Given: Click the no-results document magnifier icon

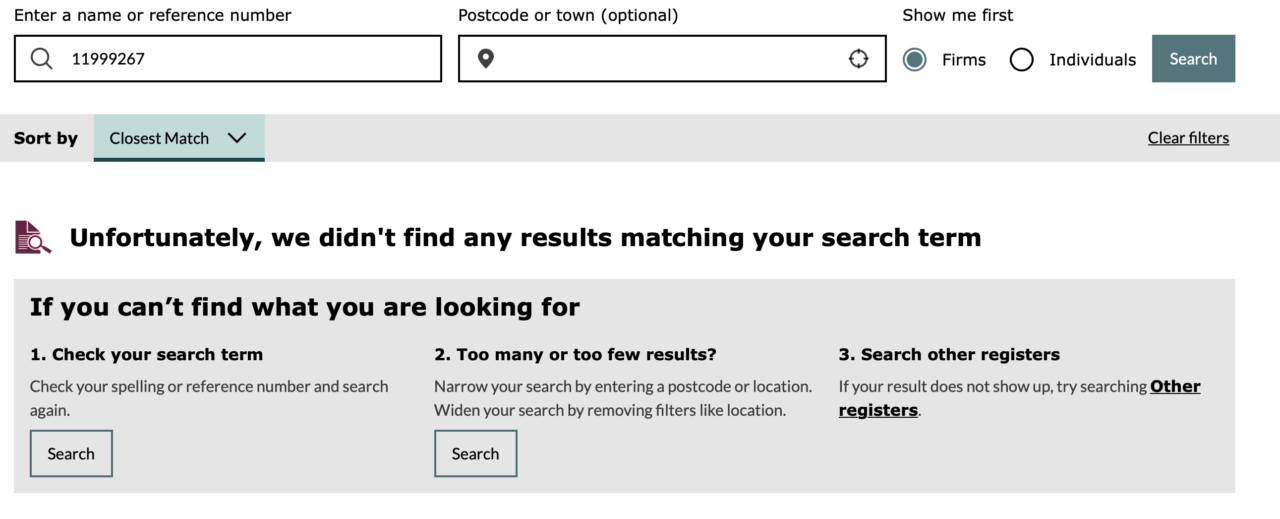Looking at the screenshot, I should (33, 237).
